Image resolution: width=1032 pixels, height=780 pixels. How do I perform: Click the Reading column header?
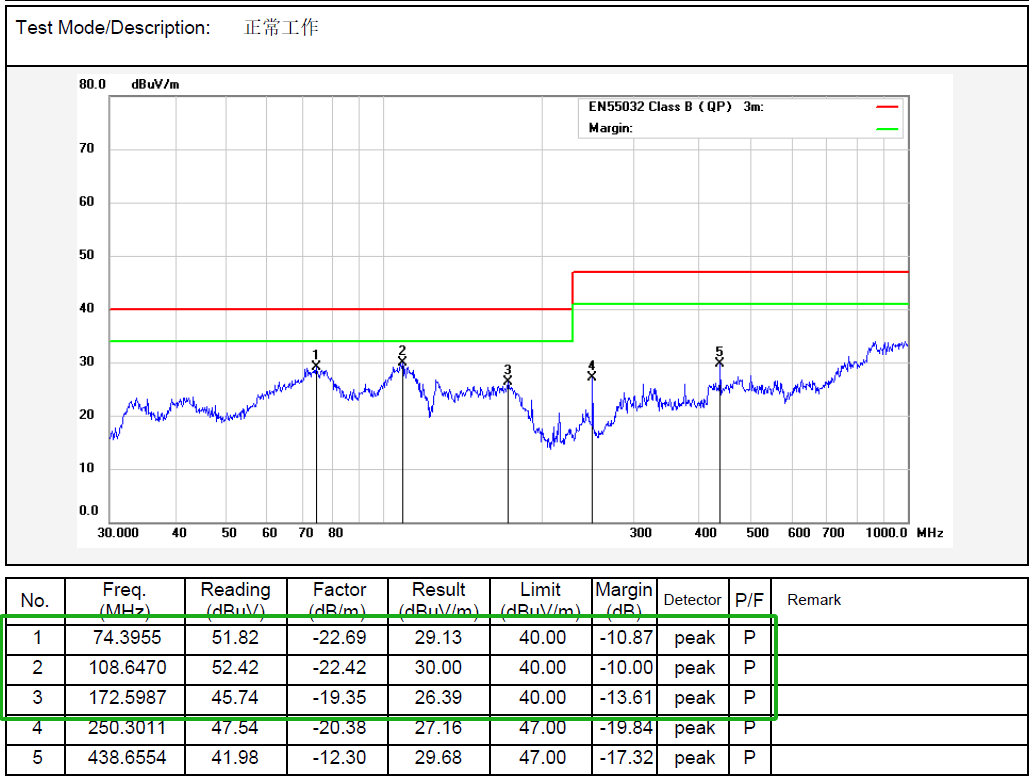pos(235,600)
